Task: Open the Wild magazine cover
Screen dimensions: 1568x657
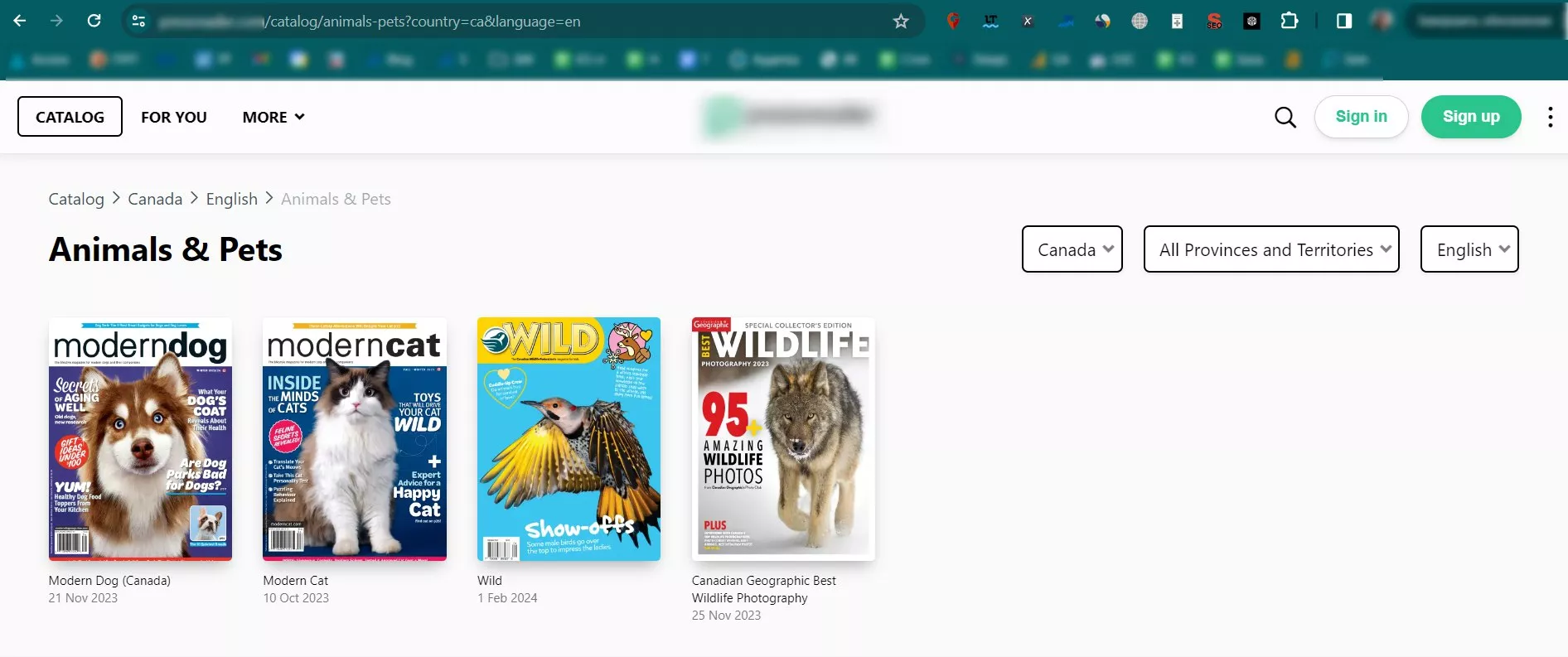Action: [x=569, y=439]
